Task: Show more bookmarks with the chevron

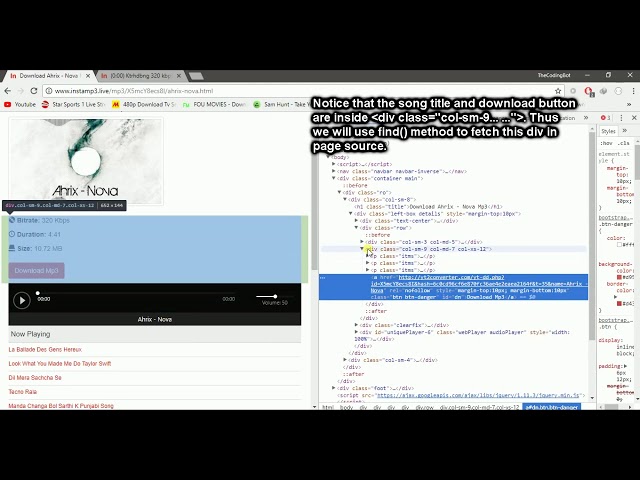Action: tap(629, 104)
